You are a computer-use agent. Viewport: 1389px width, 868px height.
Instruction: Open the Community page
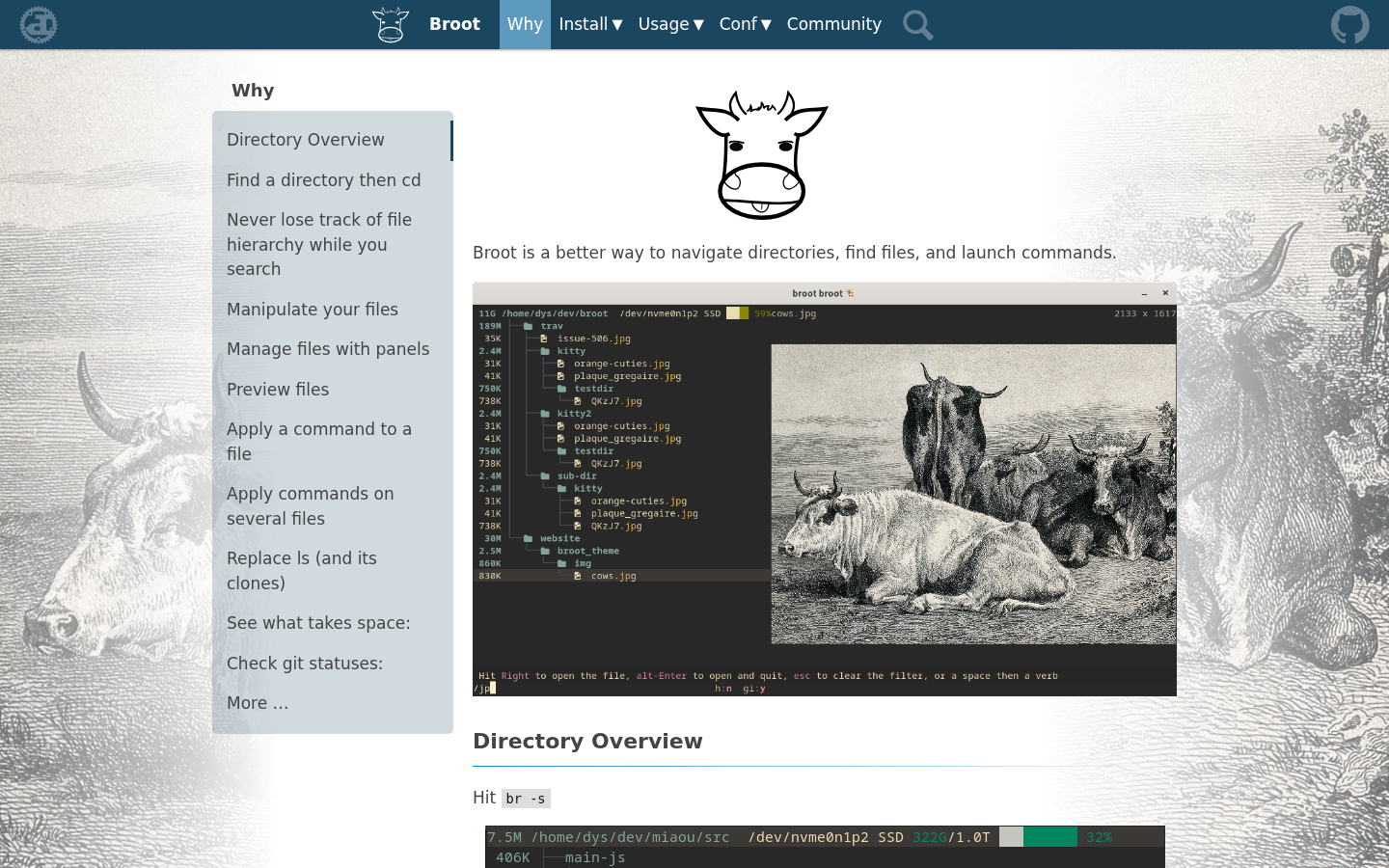tap(834, 24)
